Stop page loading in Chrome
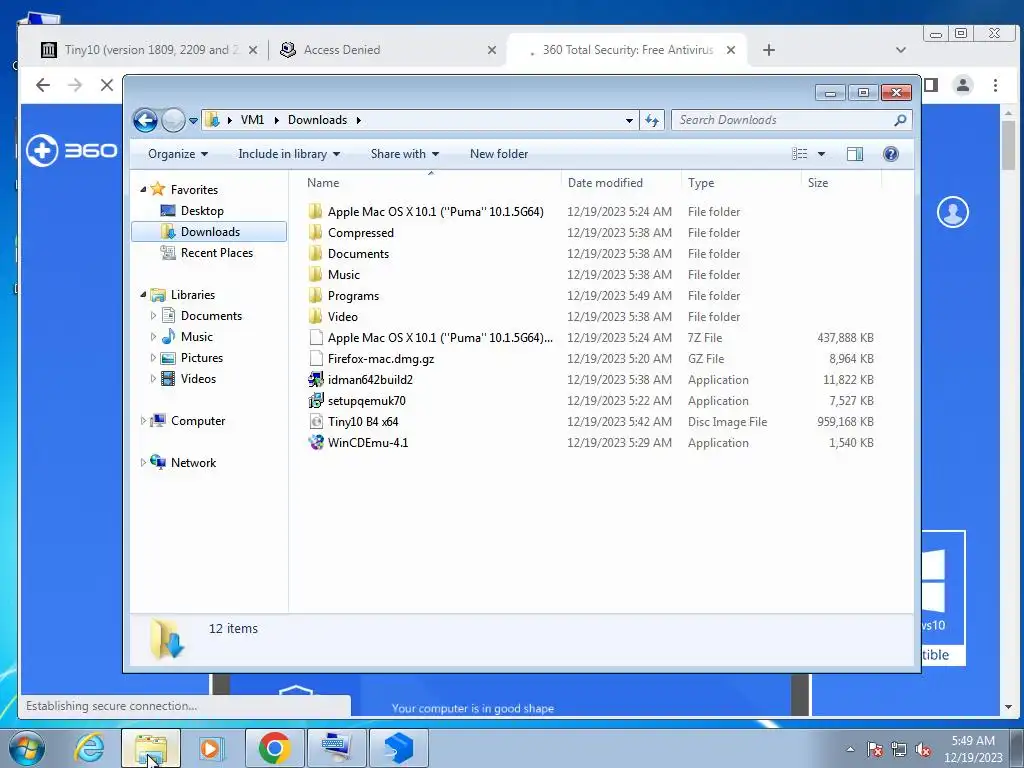The image size is (1024, 768). click(x=107, y=85)
